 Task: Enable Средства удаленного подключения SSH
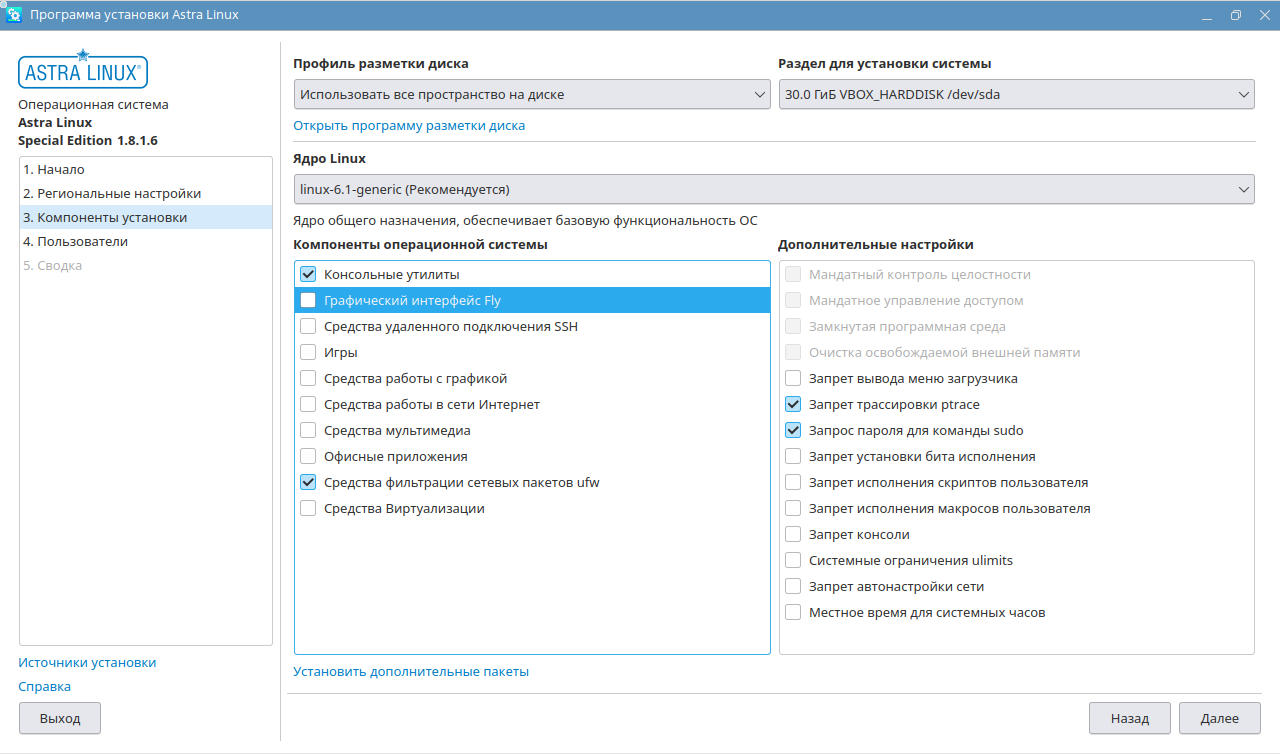click(308, 326)
